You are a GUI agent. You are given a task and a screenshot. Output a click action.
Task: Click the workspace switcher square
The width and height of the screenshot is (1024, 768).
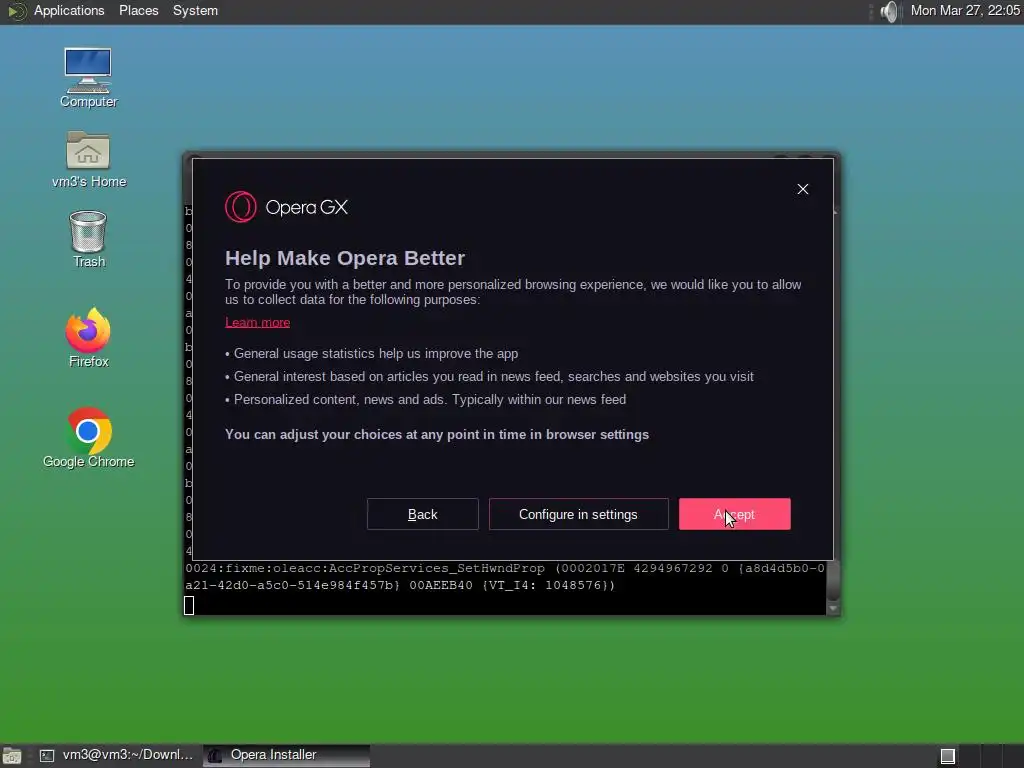(x=948, y=756)
